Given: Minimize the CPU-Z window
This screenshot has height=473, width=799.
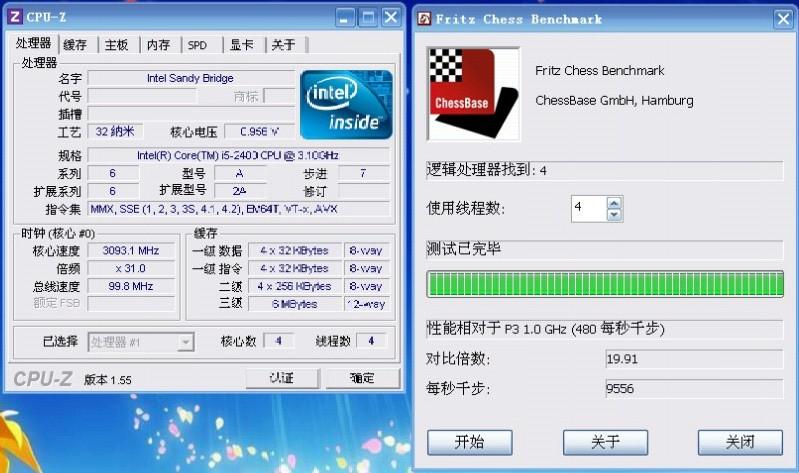Looking at the screenshot, I should click(x=345, y=18).
